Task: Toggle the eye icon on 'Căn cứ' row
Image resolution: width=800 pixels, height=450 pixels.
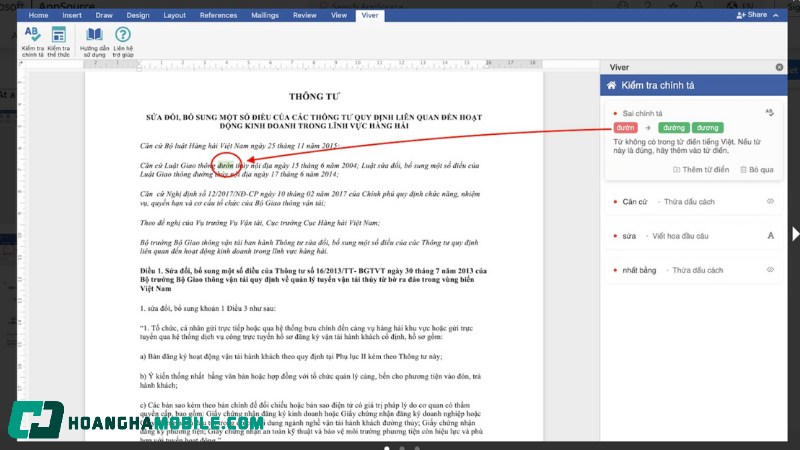Action: pyautogui.click(x=770, y=202)
